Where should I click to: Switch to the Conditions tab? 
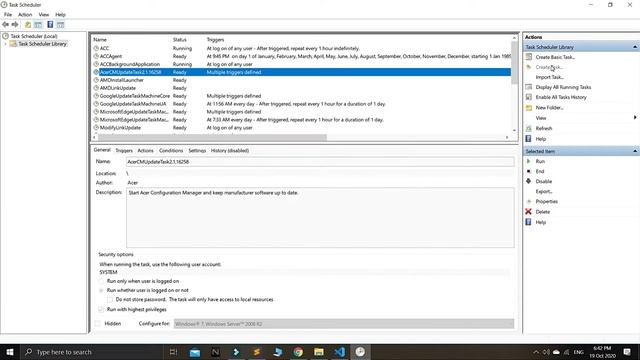[171, 151]
